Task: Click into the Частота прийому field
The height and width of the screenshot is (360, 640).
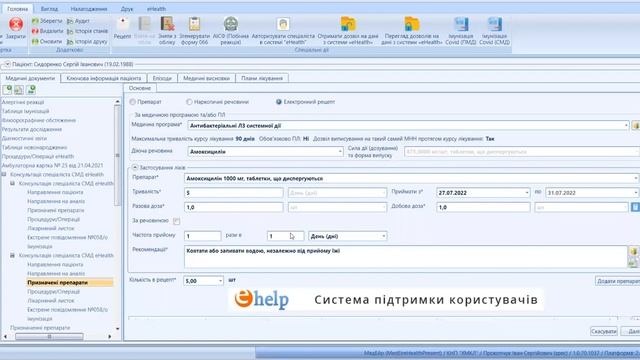Action: pos(202,236)
